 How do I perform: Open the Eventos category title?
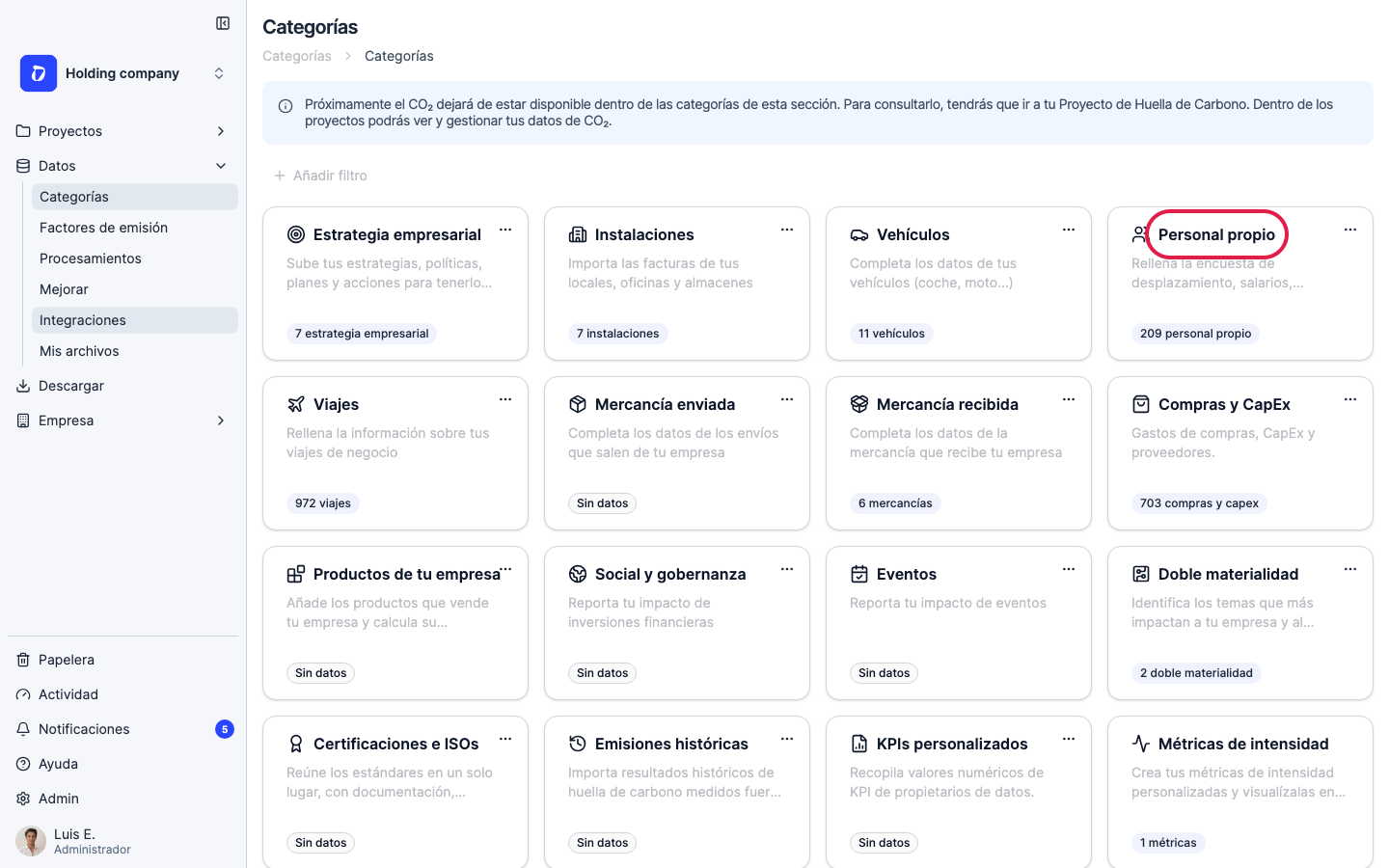pos(907,574)
